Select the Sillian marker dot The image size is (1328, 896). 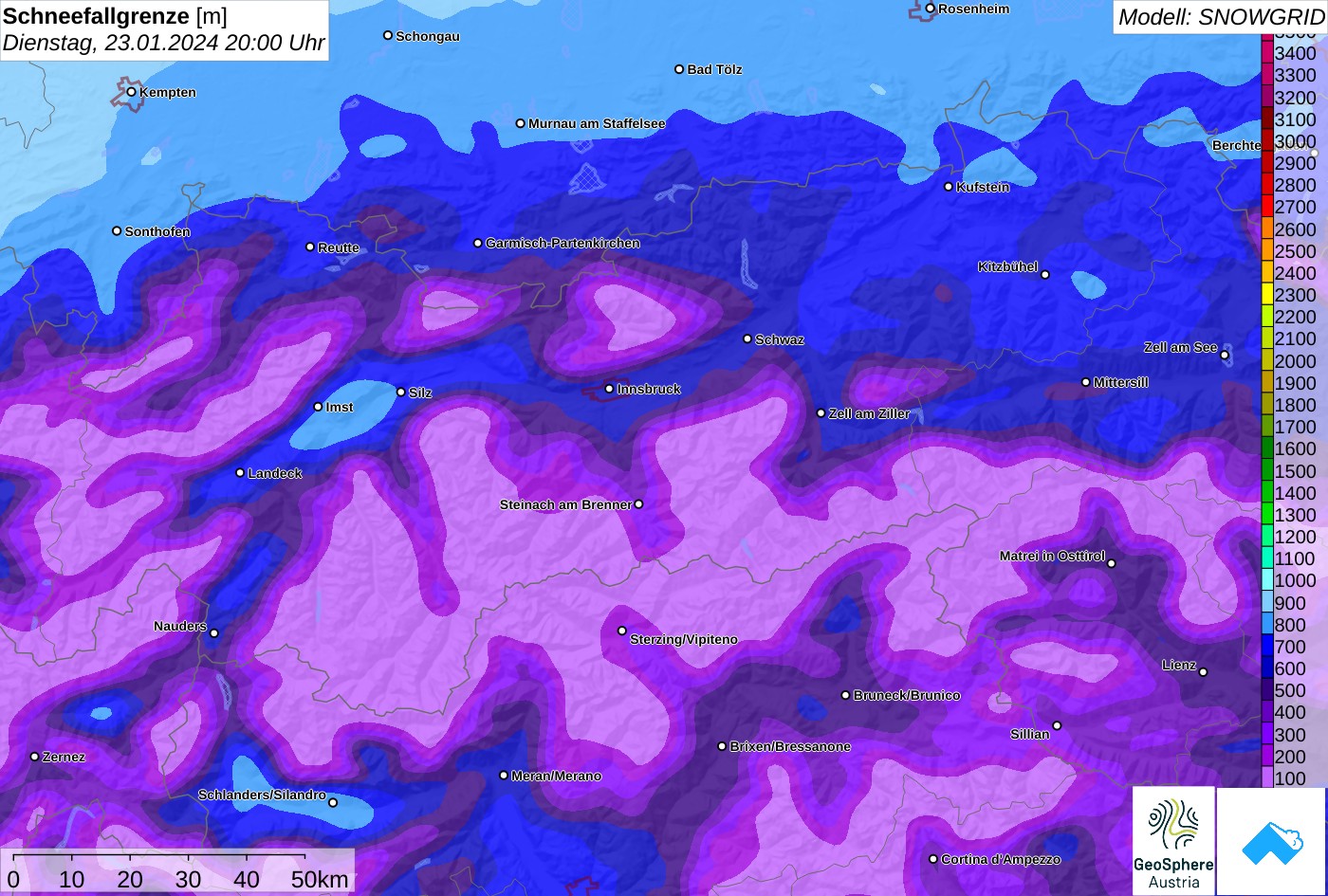pyautogui.click(x=1057, y=726)
